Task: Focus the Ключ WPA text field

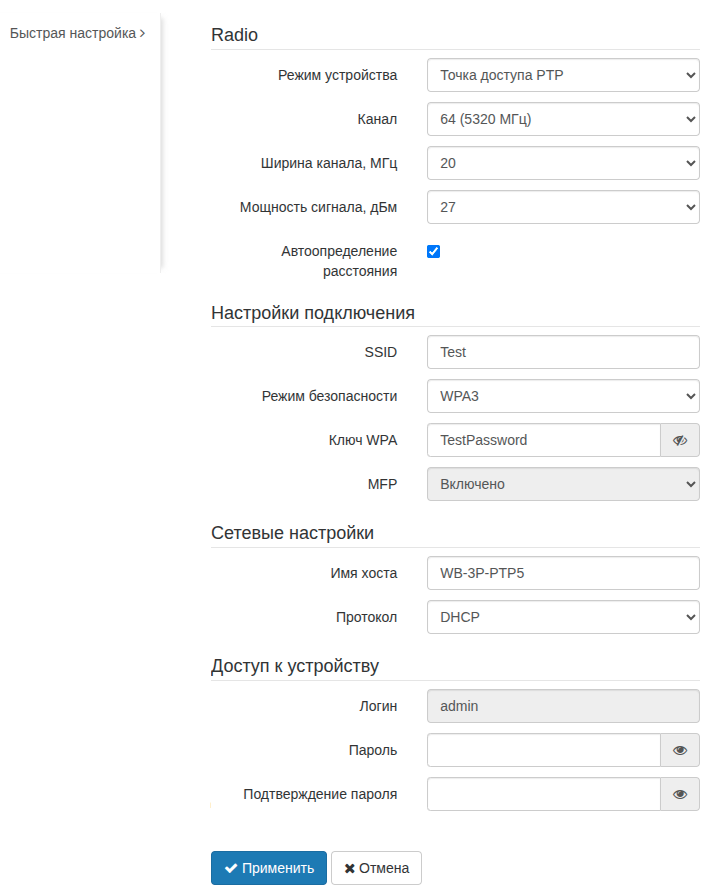Action: click(x=543, y=440)
